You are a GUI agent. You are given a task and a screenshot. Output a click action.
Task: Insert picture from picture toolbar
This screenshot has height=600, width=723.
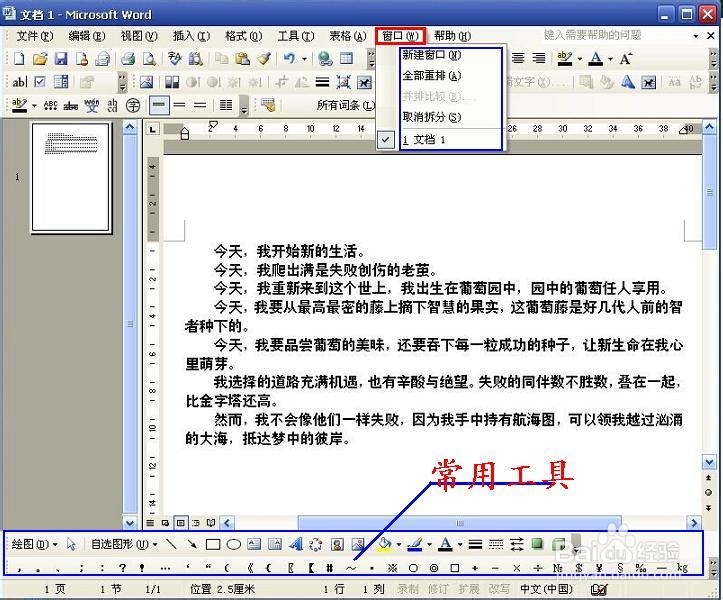coord(146,83)
